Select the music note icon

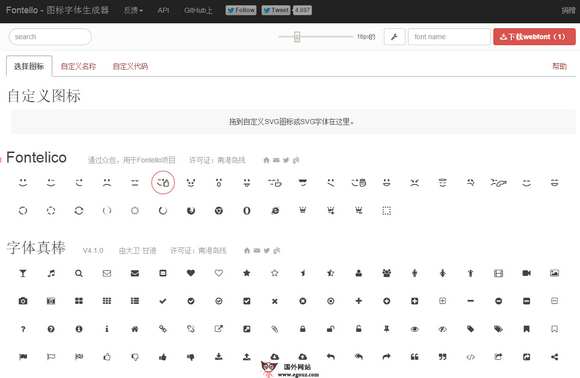(51, 273)
